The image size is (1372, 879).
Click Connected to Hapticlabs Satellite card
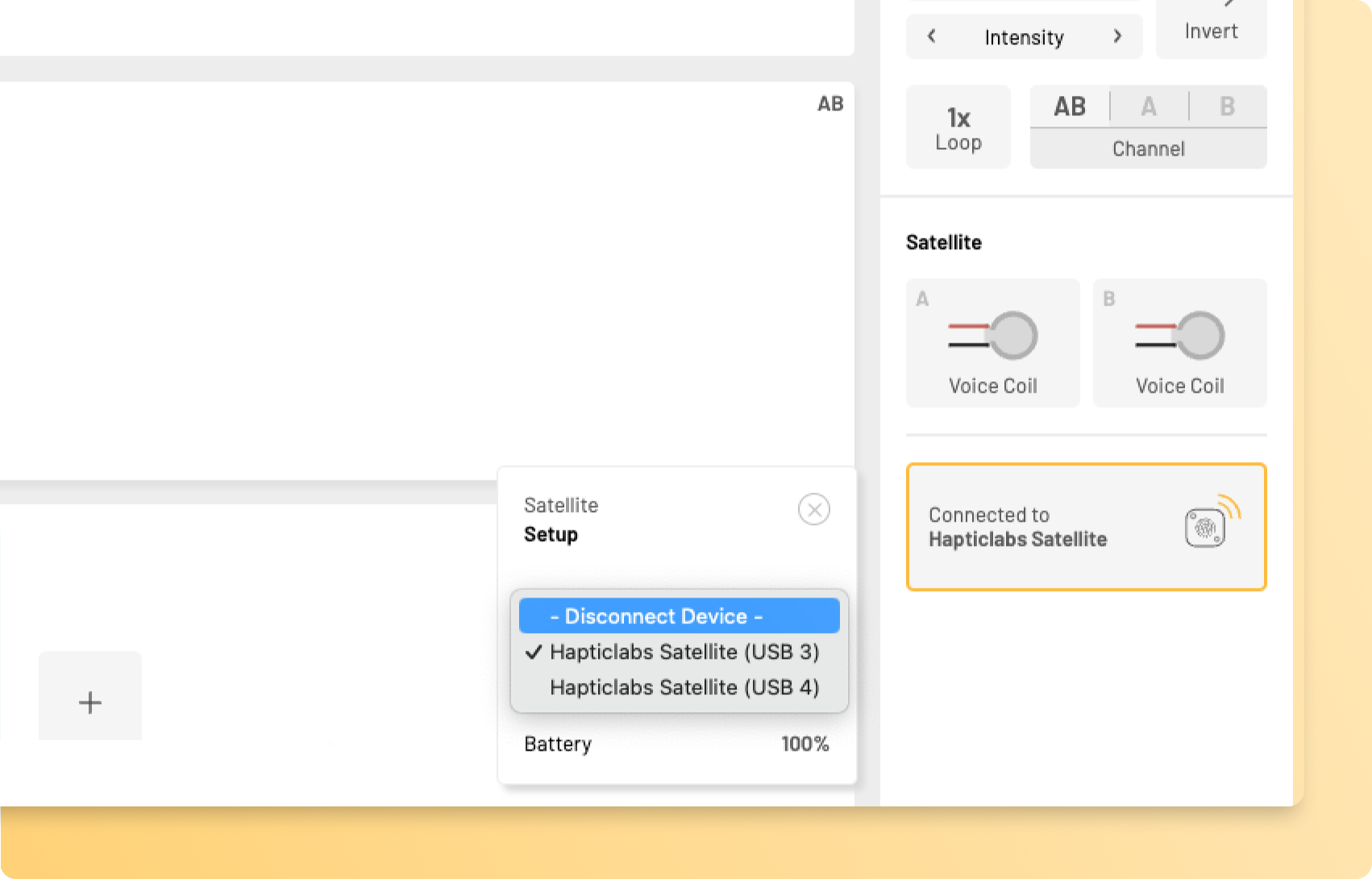[x=1087, y=527]
